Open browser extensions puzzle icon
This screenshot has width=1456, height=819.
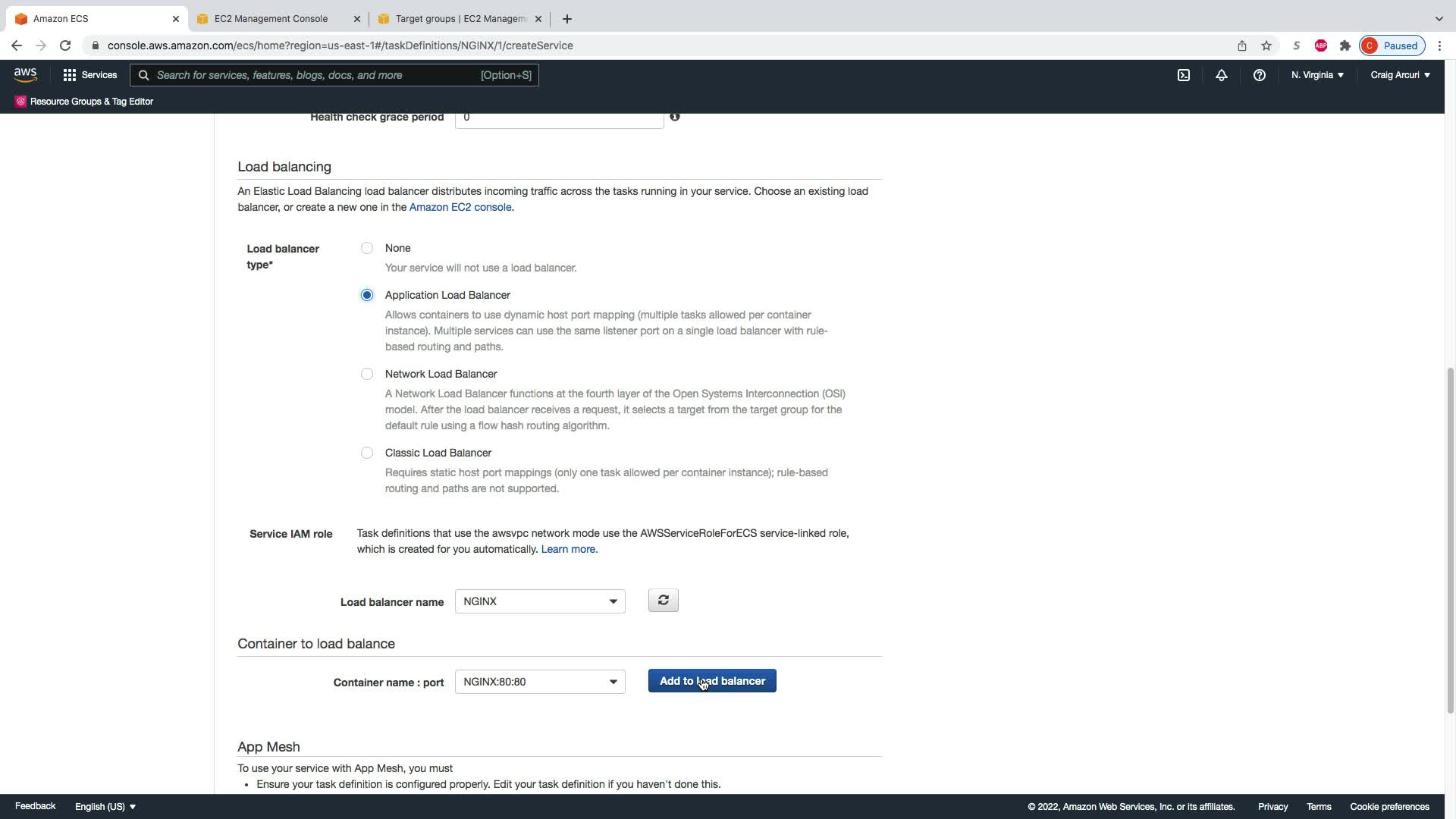[1345, 45]
